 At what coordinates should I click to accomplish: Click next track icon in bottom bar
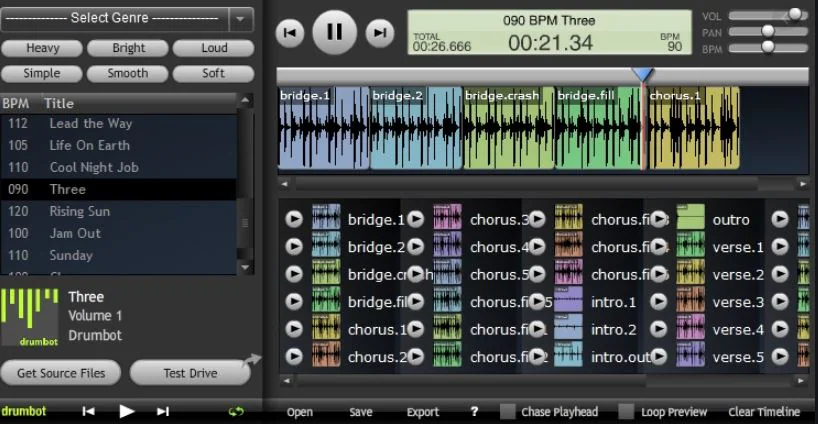[x=163, y=411]
